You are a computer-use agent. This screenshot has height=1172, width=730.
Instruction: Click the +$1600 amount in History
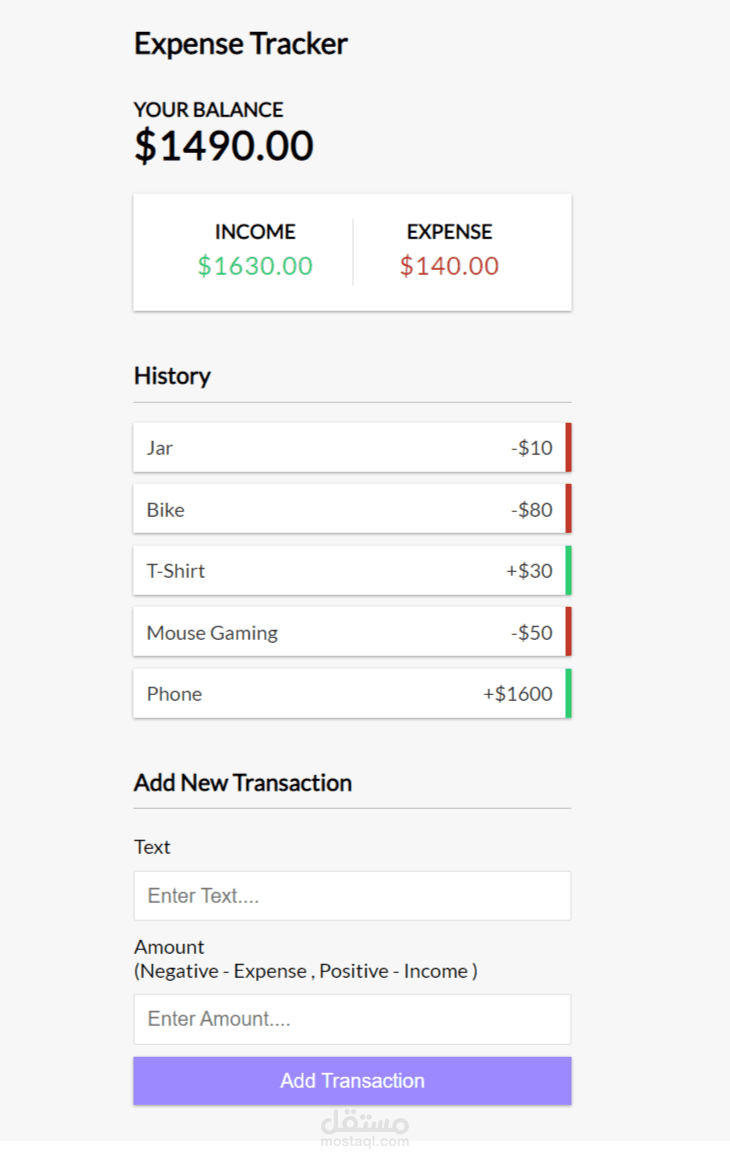[518, 694]
